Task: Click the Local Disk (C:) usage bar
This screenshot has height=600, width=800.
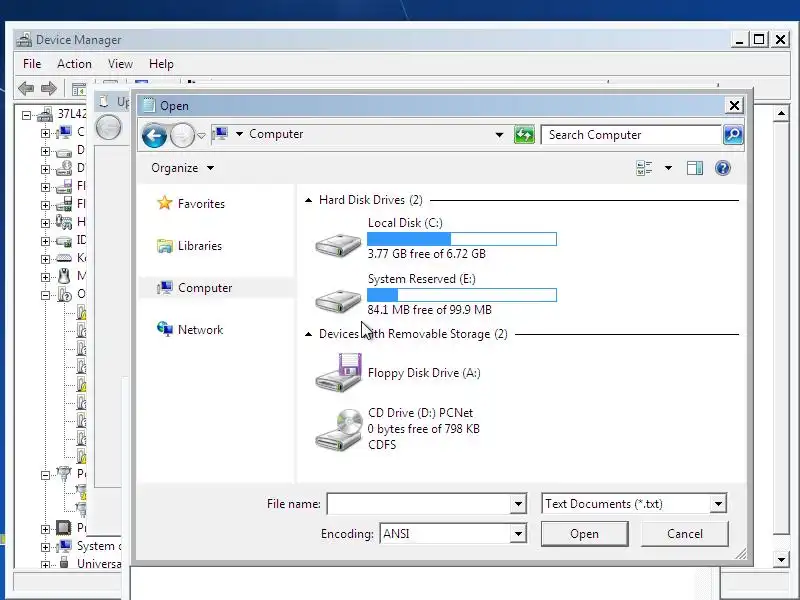Action: coord(462,239)
